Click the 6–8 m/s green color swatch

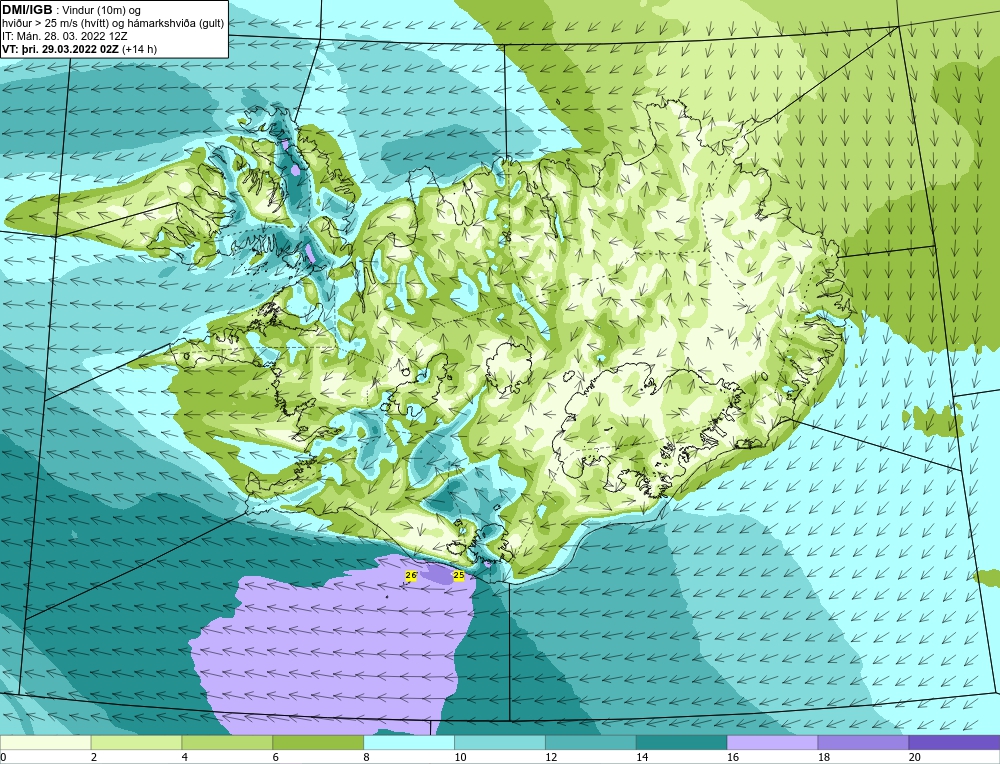tap(318, 742)
